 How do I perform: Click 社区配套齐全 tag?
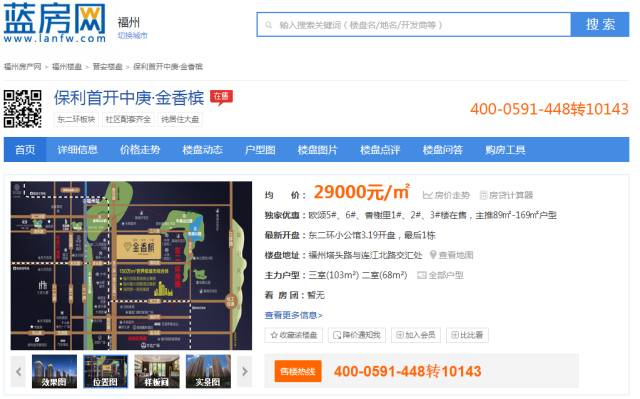click(128, 119)
